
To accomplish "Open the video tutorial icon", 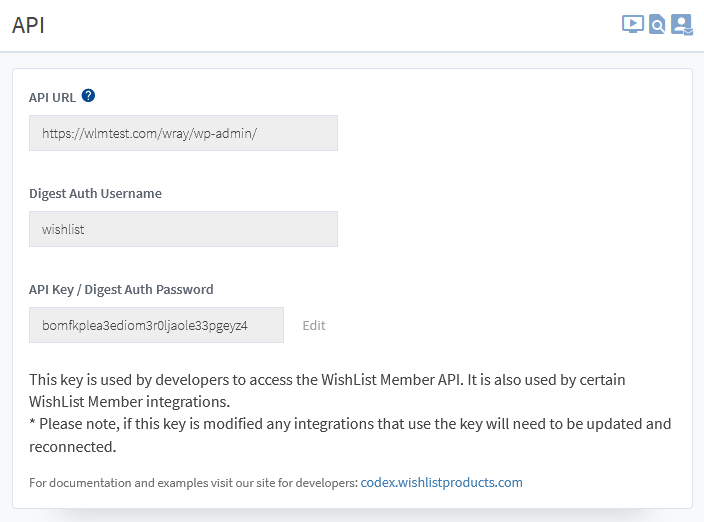I will point(633,24).
